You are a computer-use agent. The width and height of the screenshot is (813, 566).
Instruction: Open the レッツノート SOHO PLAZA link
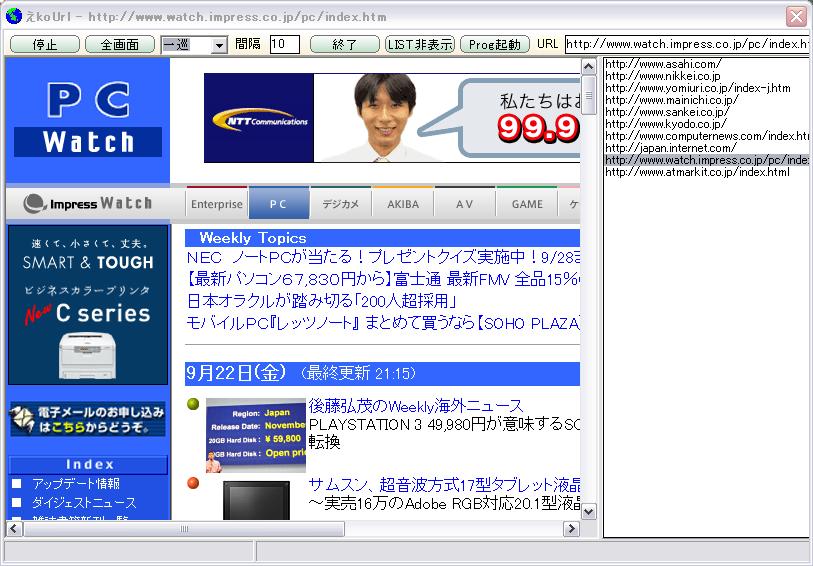(383, 323)
